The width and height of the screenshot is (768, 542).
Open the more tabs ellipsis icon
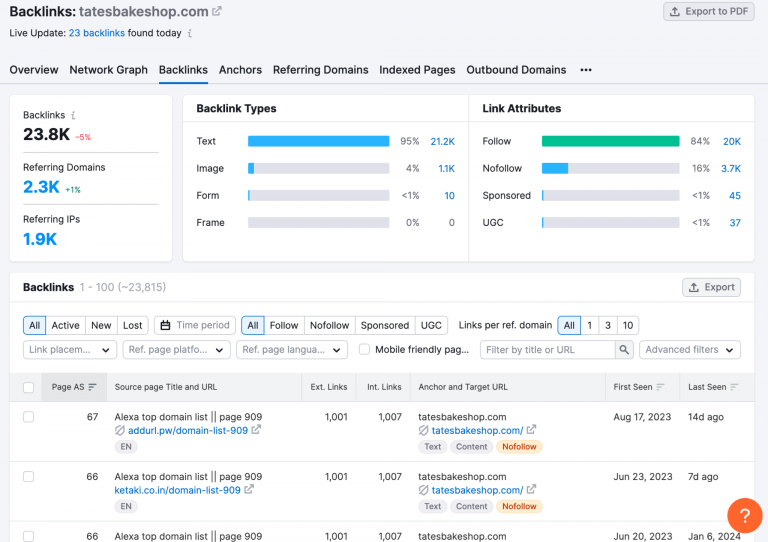pos(586,70)
